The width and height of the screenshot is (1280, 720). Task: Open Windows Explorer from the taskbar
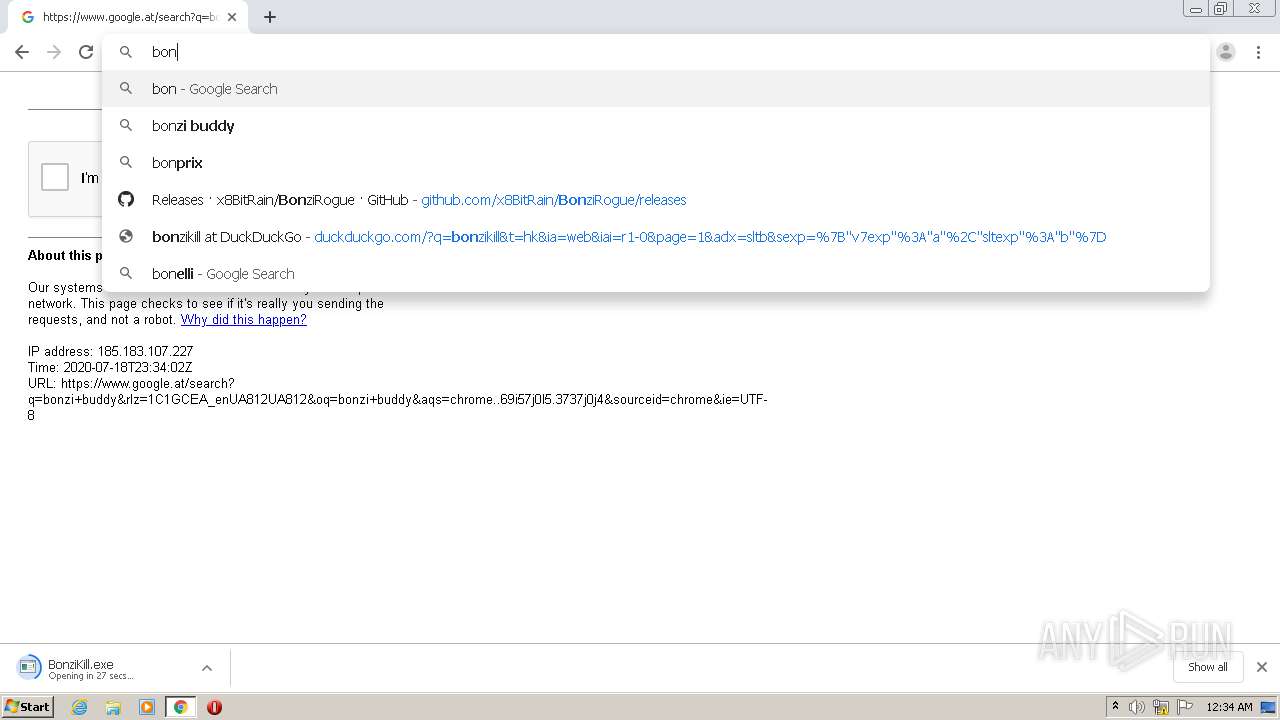113,707
